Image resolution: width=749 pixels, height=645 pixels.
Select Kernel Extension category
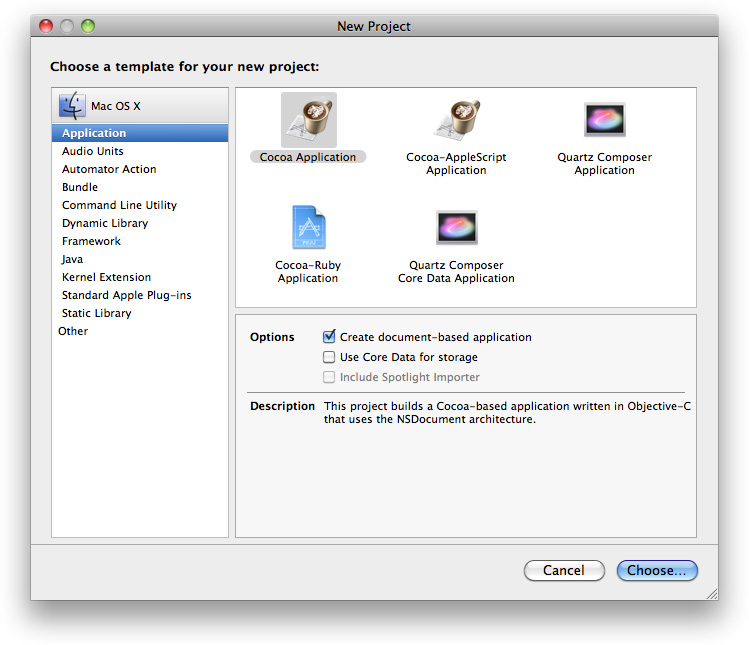pos(107,277)
